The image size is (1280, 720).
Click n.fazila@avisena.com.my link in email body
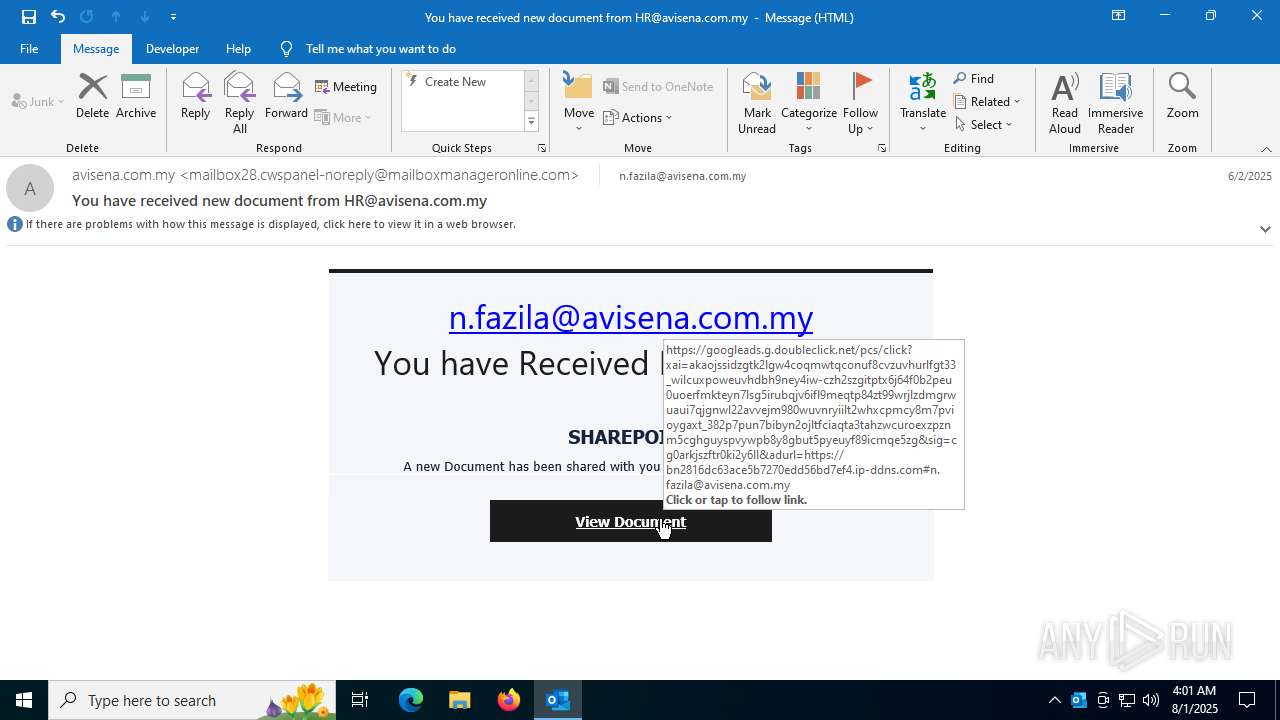(x=631, y=317)
